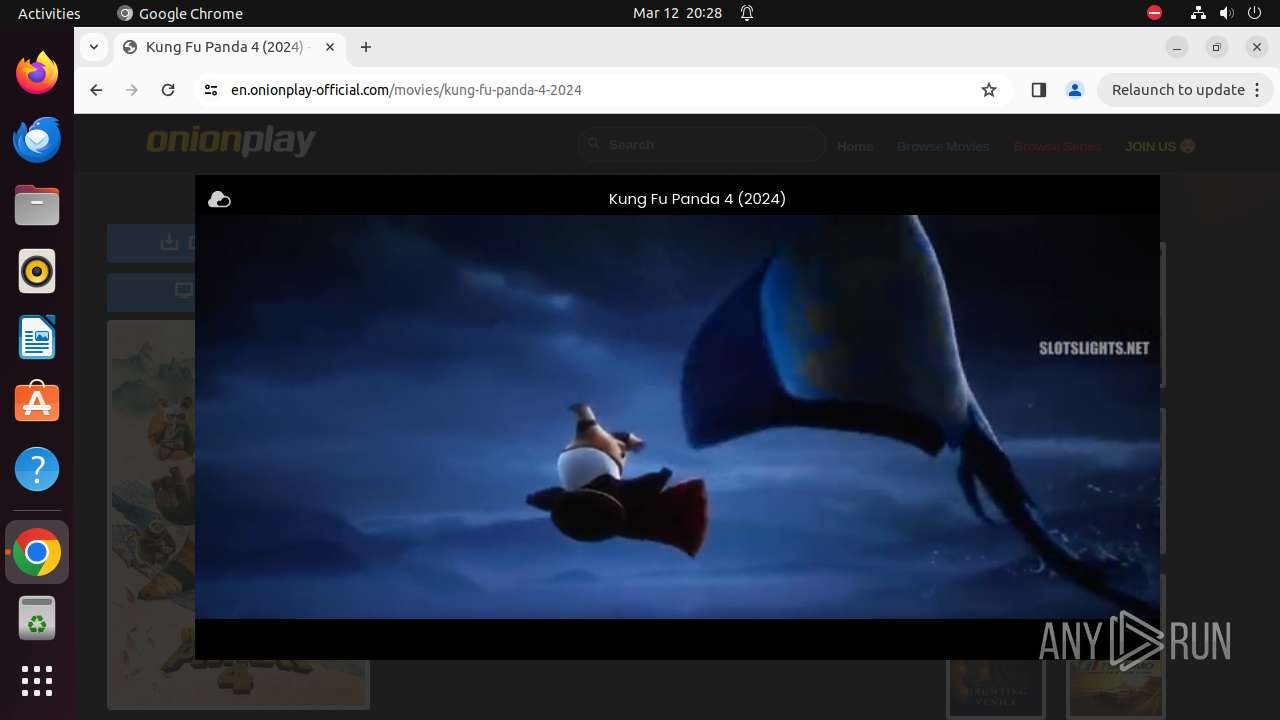This screenshot has height=720, width=1280.
Task: Open Firefox from the dock
Action: (x=37, y=73)
